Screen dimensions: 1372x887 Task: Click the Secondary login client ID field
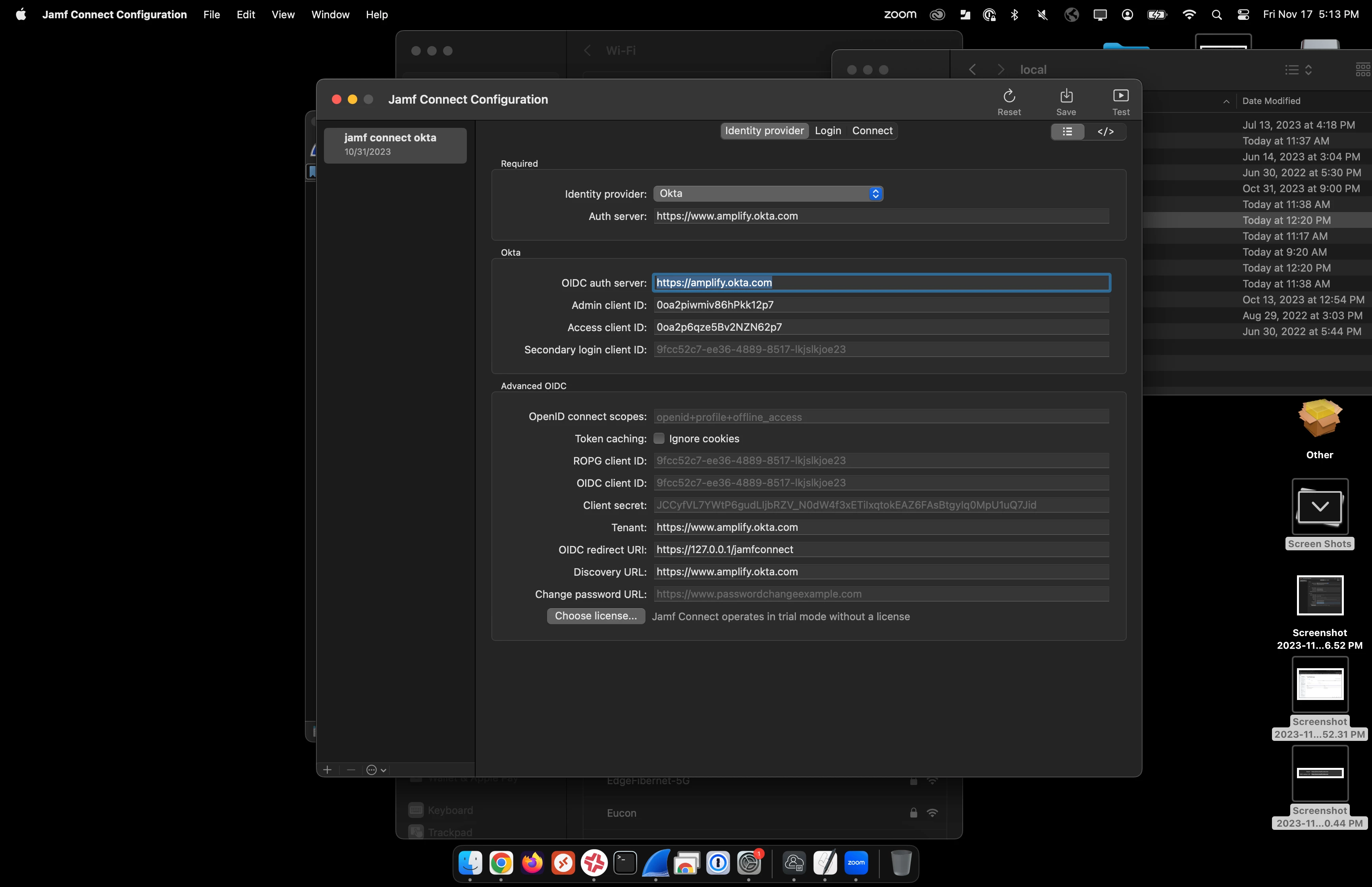[881, 349]
